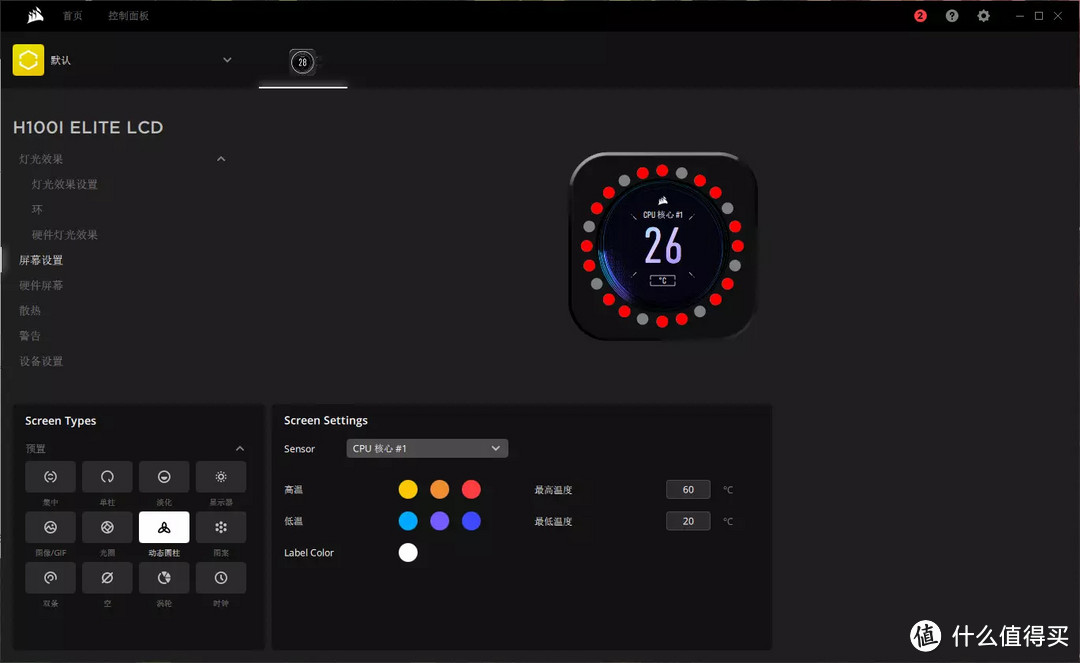Select the 图案 dotted screen type preset
The image size is (1080, 663).
220,527
